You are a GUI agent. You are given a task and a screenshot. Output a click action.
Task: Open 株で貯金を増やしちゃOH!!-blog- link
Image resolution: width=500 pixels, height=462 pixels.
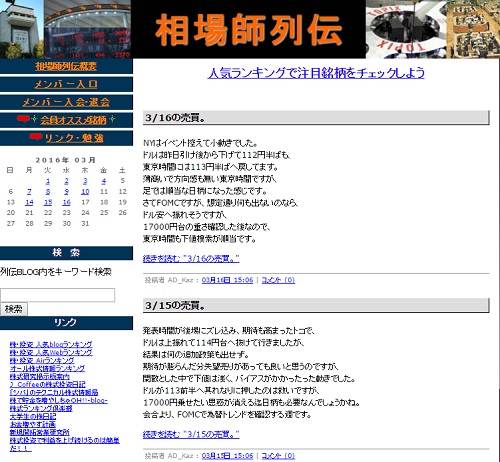tap(59, 400)
